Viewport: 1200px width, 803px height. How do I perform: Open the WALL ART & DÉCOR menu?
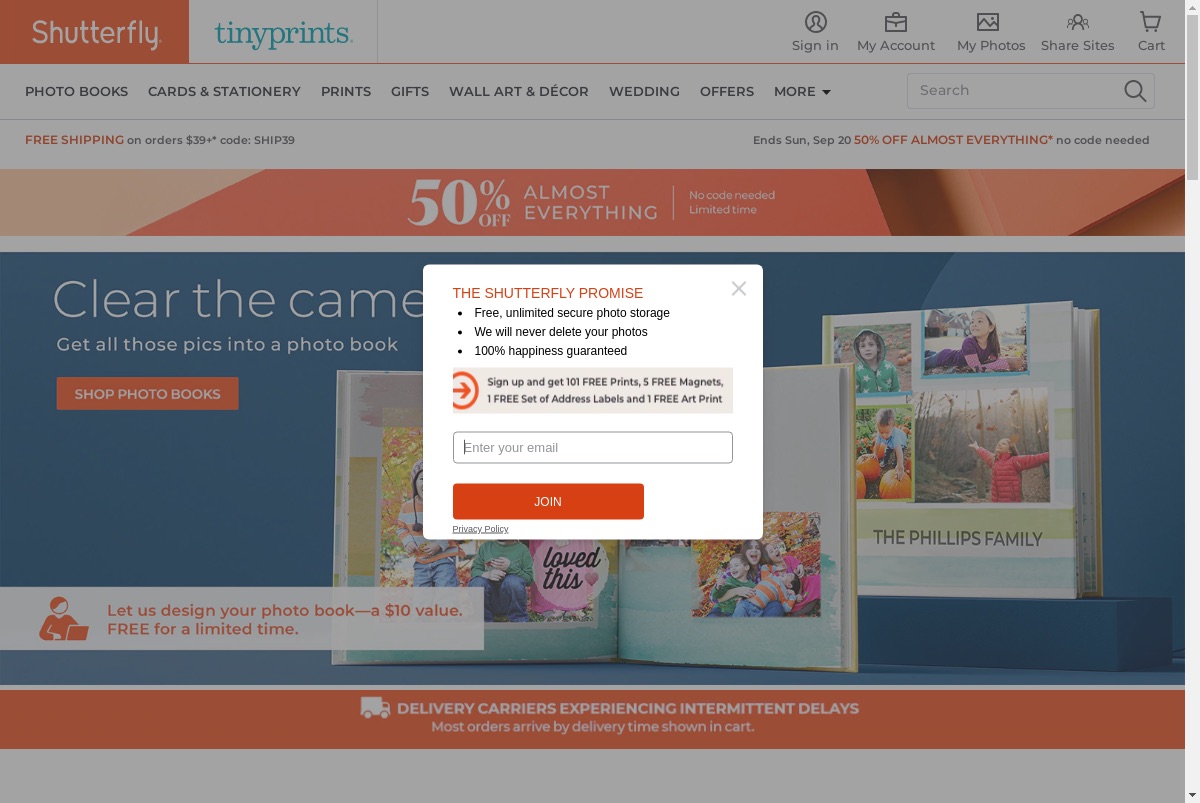519,91
